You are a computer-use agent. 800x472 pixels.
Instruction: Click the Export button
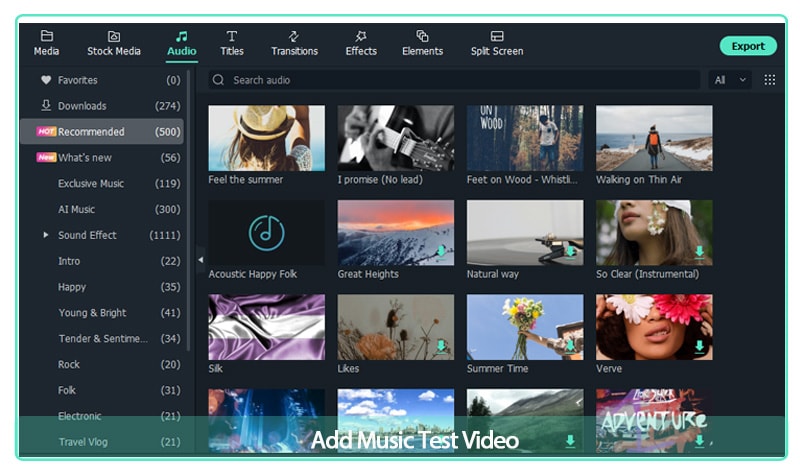pyautogui.click(x=748, y=46)
